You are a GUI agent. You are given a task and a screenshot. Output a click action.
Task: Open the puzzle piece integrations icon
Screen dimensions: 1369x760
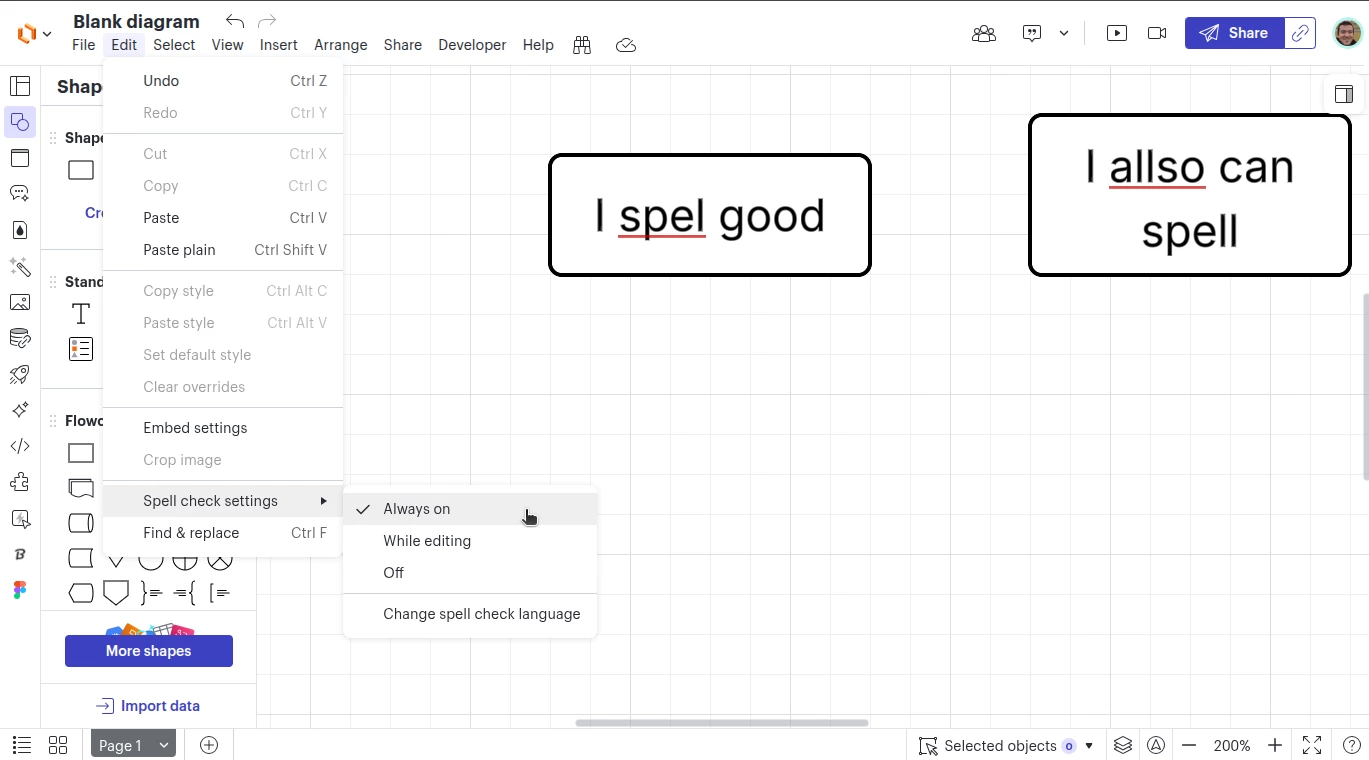pyautogui.click(x=20, y=482)
